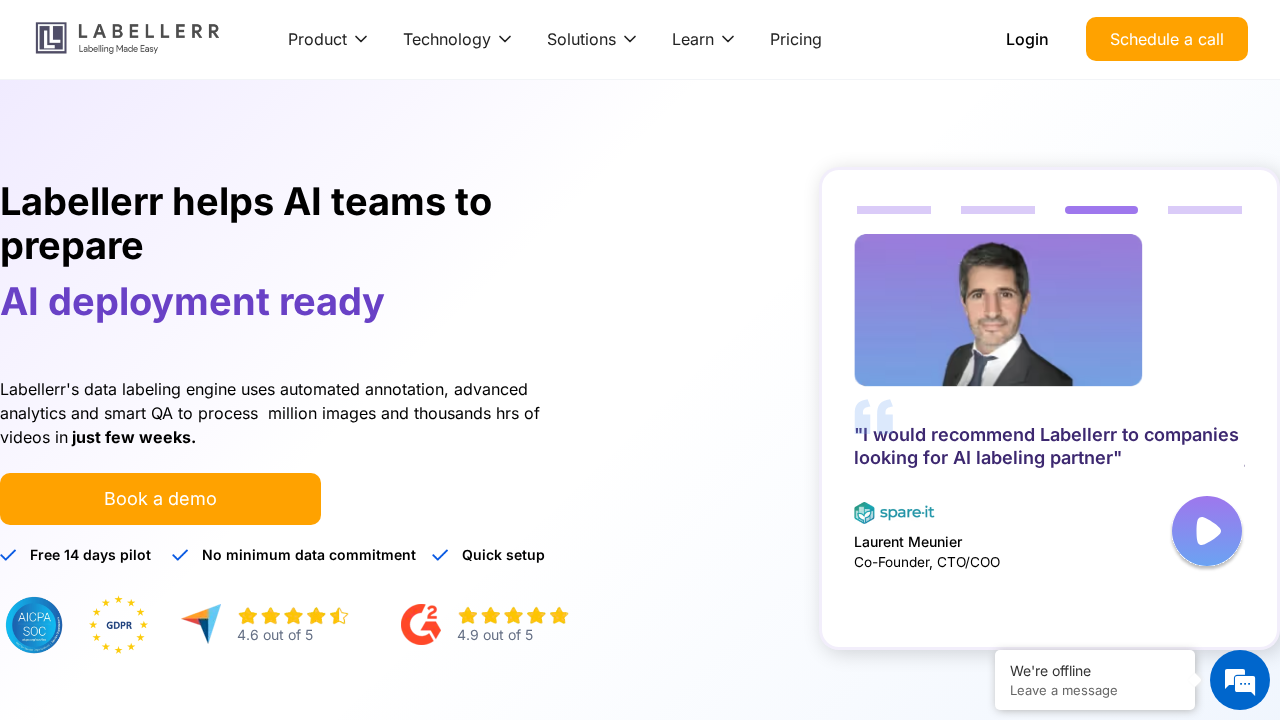Screen dimensions: 1280x720
Task: Go to the Pricing page
Action: [x=796, y=39]
